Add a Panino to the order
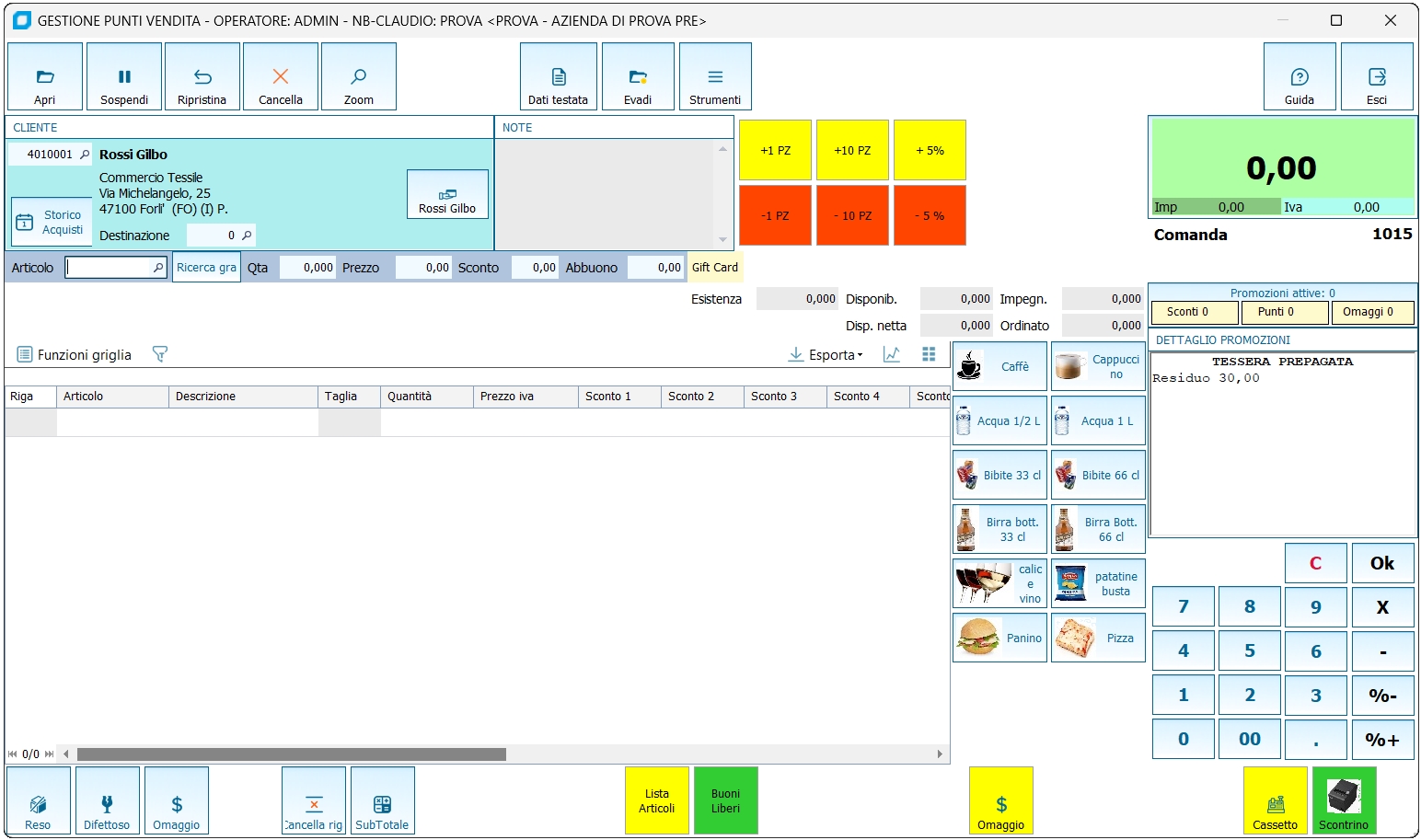Screen dimensions: 1421x840 coord(999,638)
